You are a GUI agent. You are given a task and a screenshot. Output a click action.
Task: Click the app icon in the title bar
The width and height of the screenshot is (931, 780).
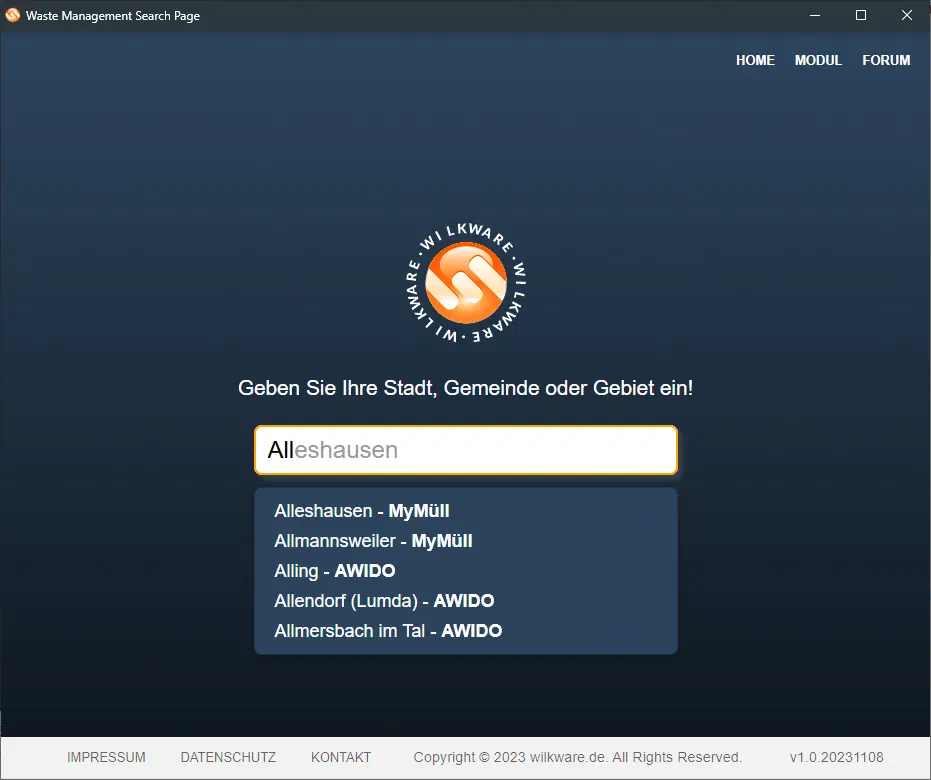(x=12, y=15)
